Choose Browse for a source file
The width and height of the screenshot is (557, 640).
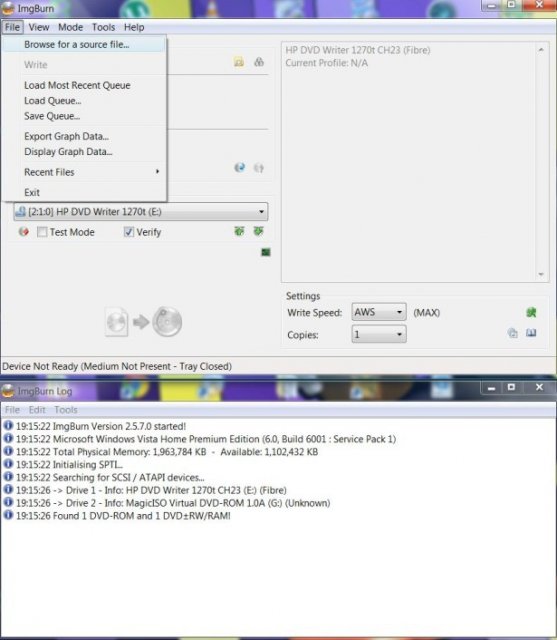[84, 44]
